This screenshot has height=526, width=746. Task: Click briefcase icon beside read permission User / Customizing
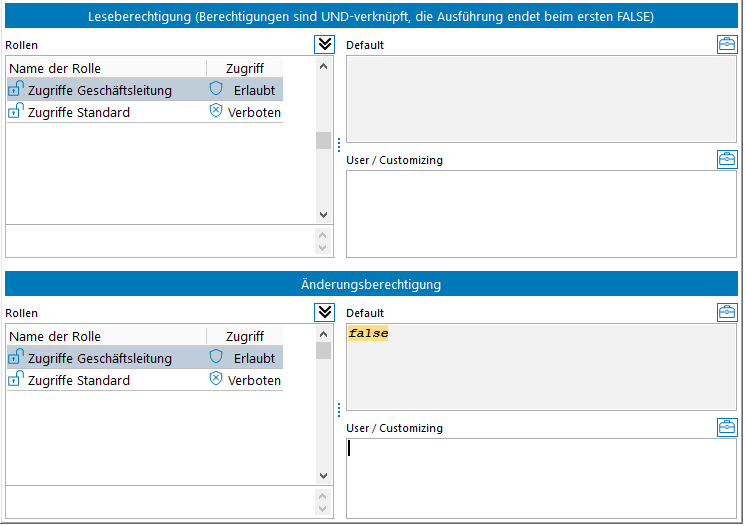coord(727,159)
